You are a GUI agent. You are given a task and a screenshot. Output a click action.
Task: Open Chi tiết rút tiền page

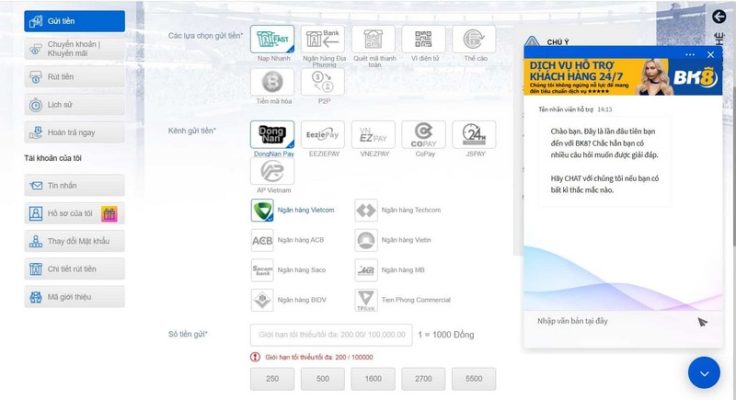(x=75, y=269)
